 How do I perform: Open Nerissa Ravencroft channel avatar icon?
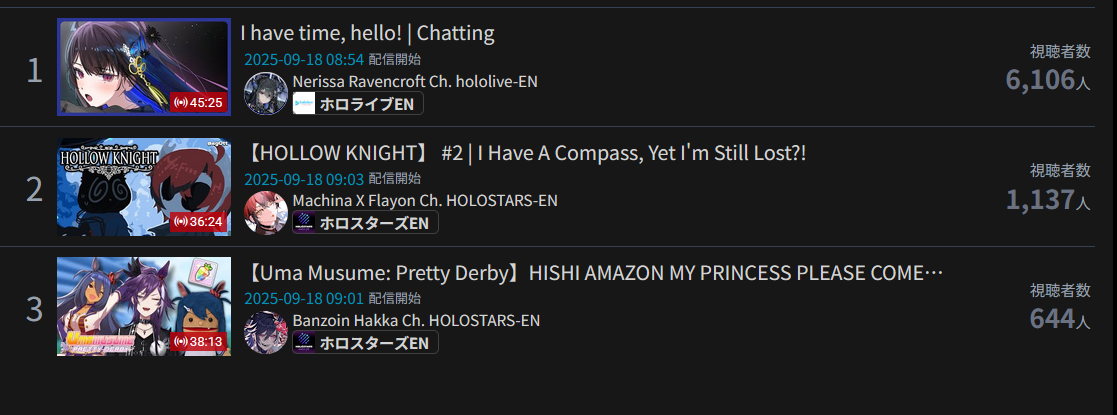pos(266,93)
